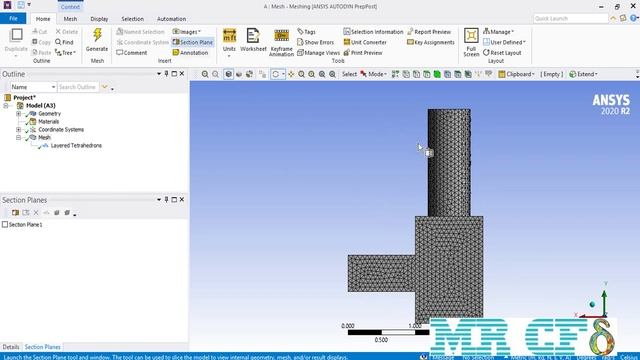The width and height of the screenshot is (640, 360).
Task: Click the Zoom In magnifier in the graphics toolbar
Action: [x=205, y=74]
